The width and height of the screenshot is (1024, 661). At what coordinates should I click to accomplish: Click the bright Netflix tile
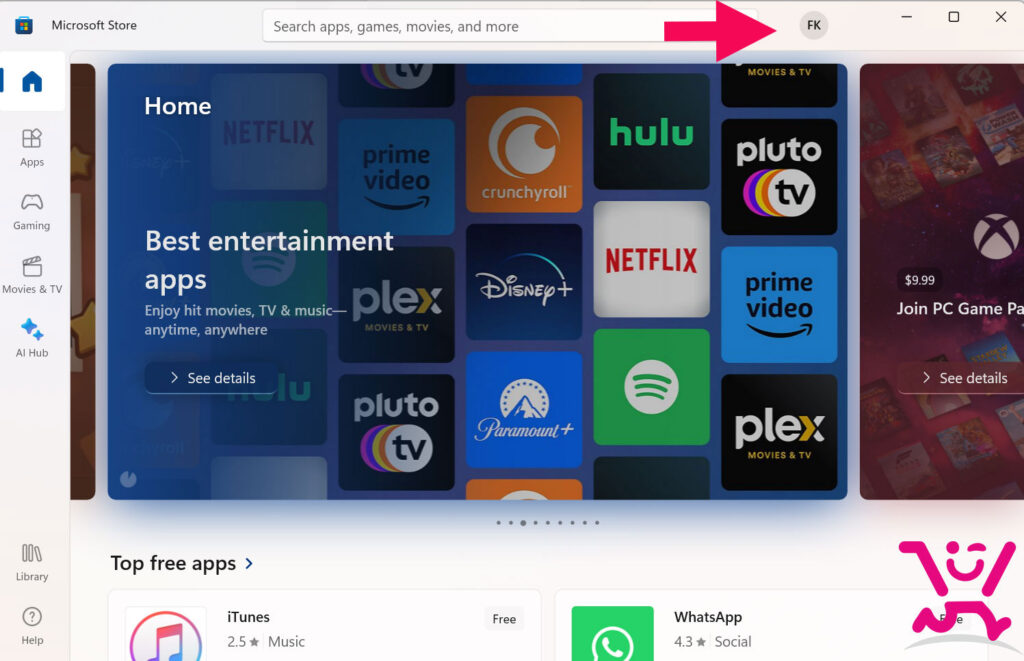tap(651, 259)
